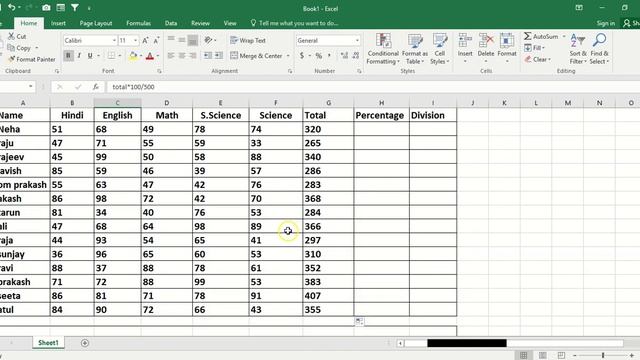Screen dimensions: 640x360
Task: Click the horizontal scrollbar thumb
Action: tap(467, 343)
